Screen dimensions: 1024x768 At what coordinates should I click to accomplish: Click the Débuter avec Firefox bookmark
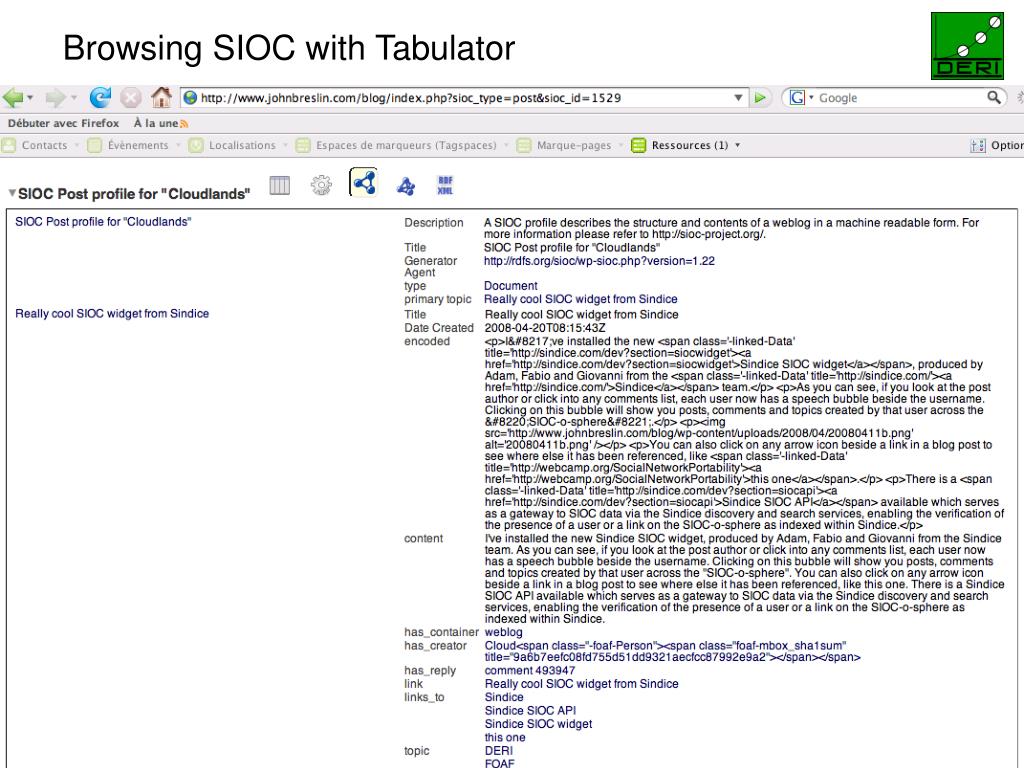[63, 123]
